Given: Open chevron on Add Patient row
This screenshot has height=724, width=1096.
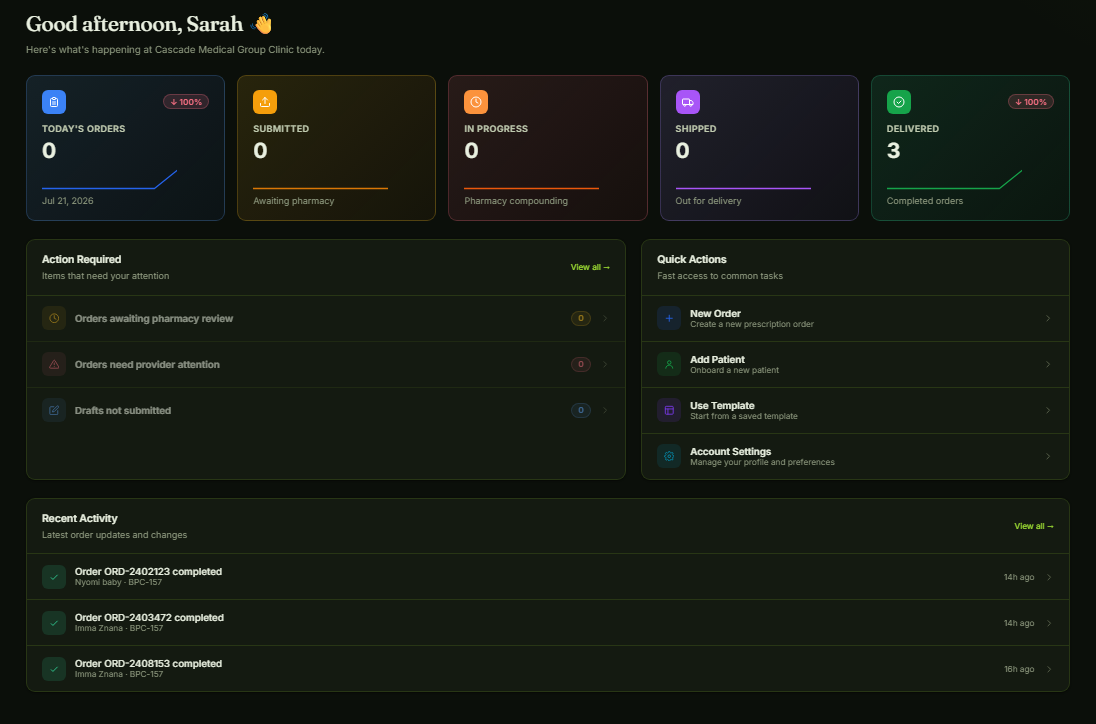Looking at the screenshot, I should point(1048,364).
